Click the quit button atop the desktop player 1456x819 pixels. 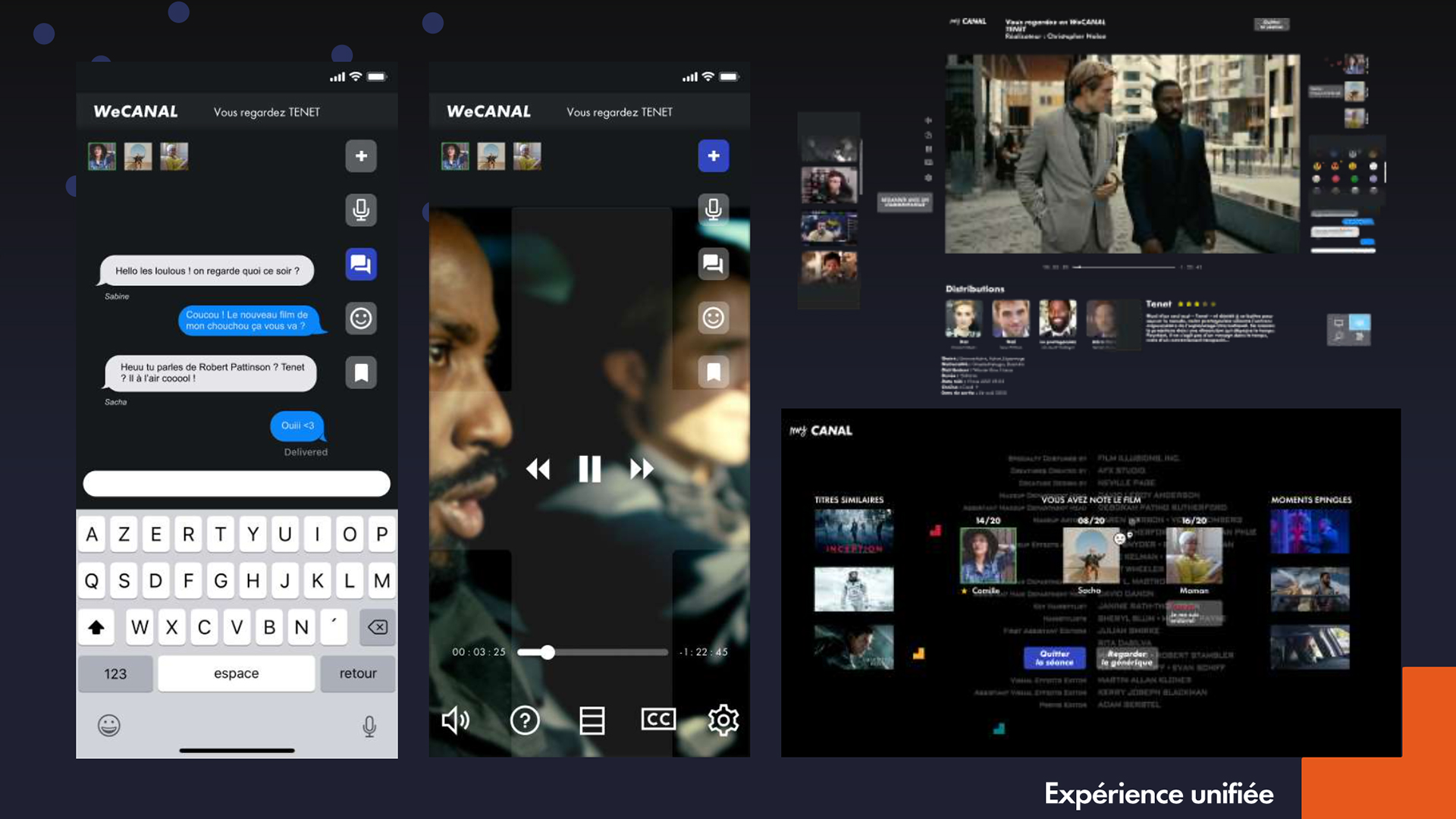[x=1272, y=24]
